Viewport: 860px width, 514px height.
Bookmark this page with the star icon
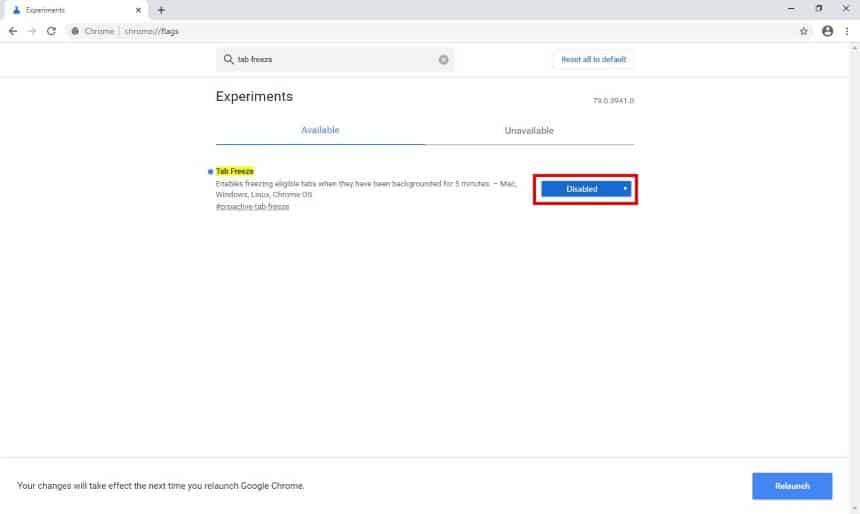pyautogui.click(x=804, y=31)
